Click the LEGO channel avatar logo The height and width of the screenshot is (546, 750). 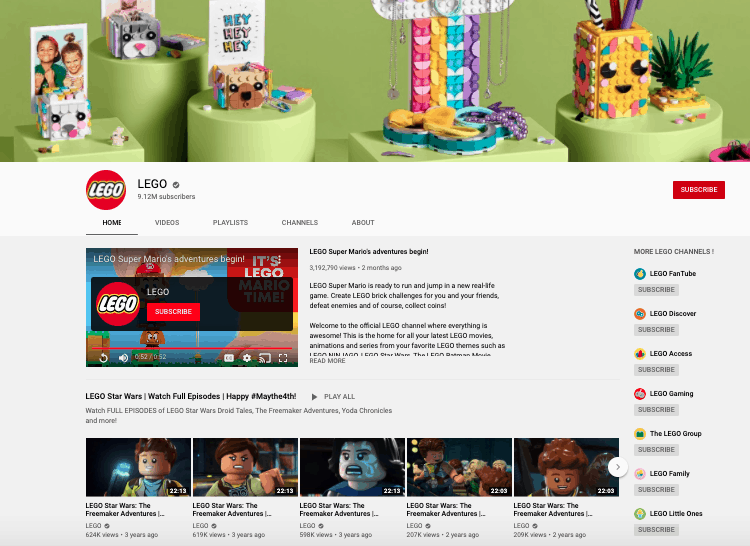point(106,190)
